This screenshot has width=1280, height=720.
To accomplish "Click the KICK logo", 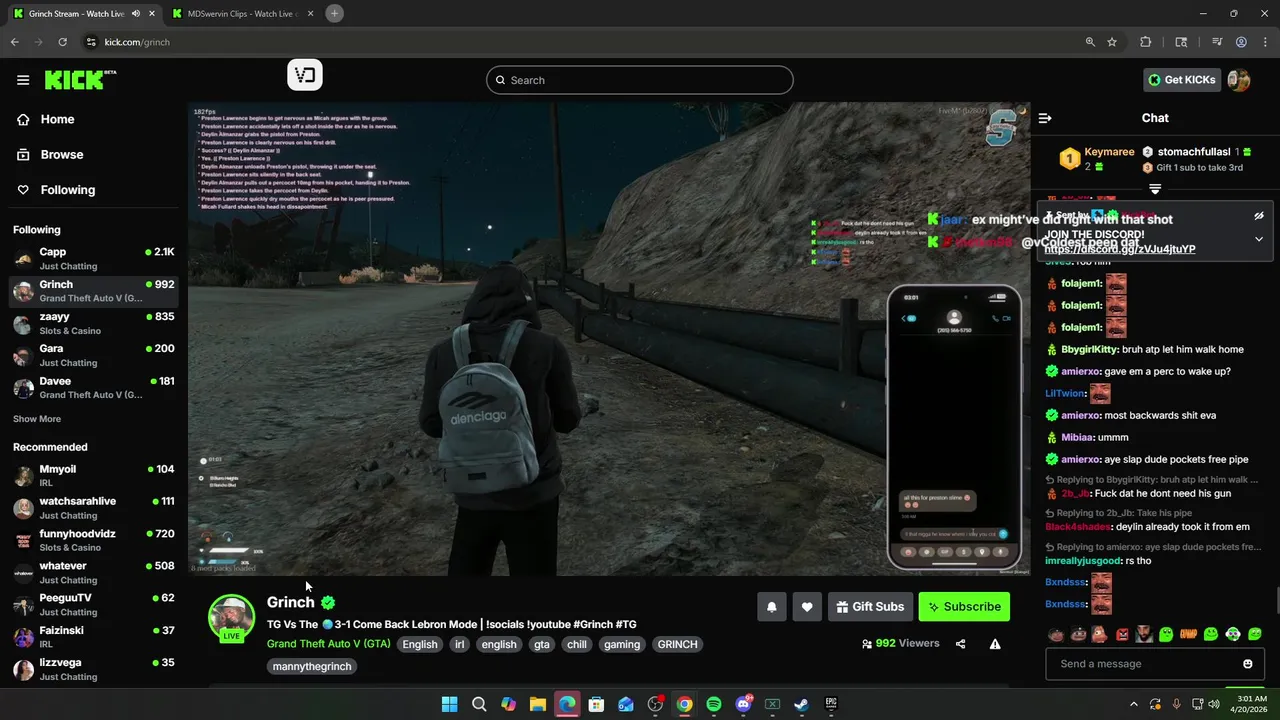I will pos(80,80).
